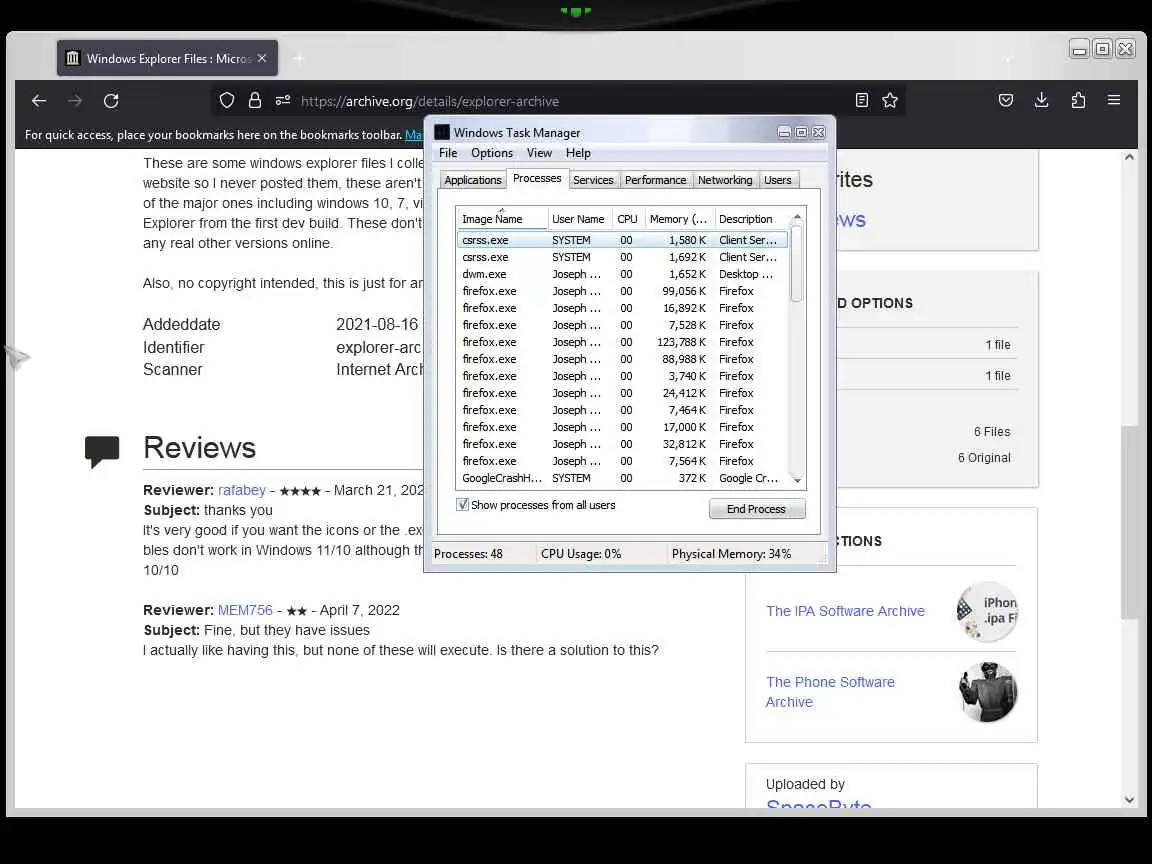This screenshot has width=1152, height=864.
Task: Switch to the Services tab
Action: click(593, 180)
